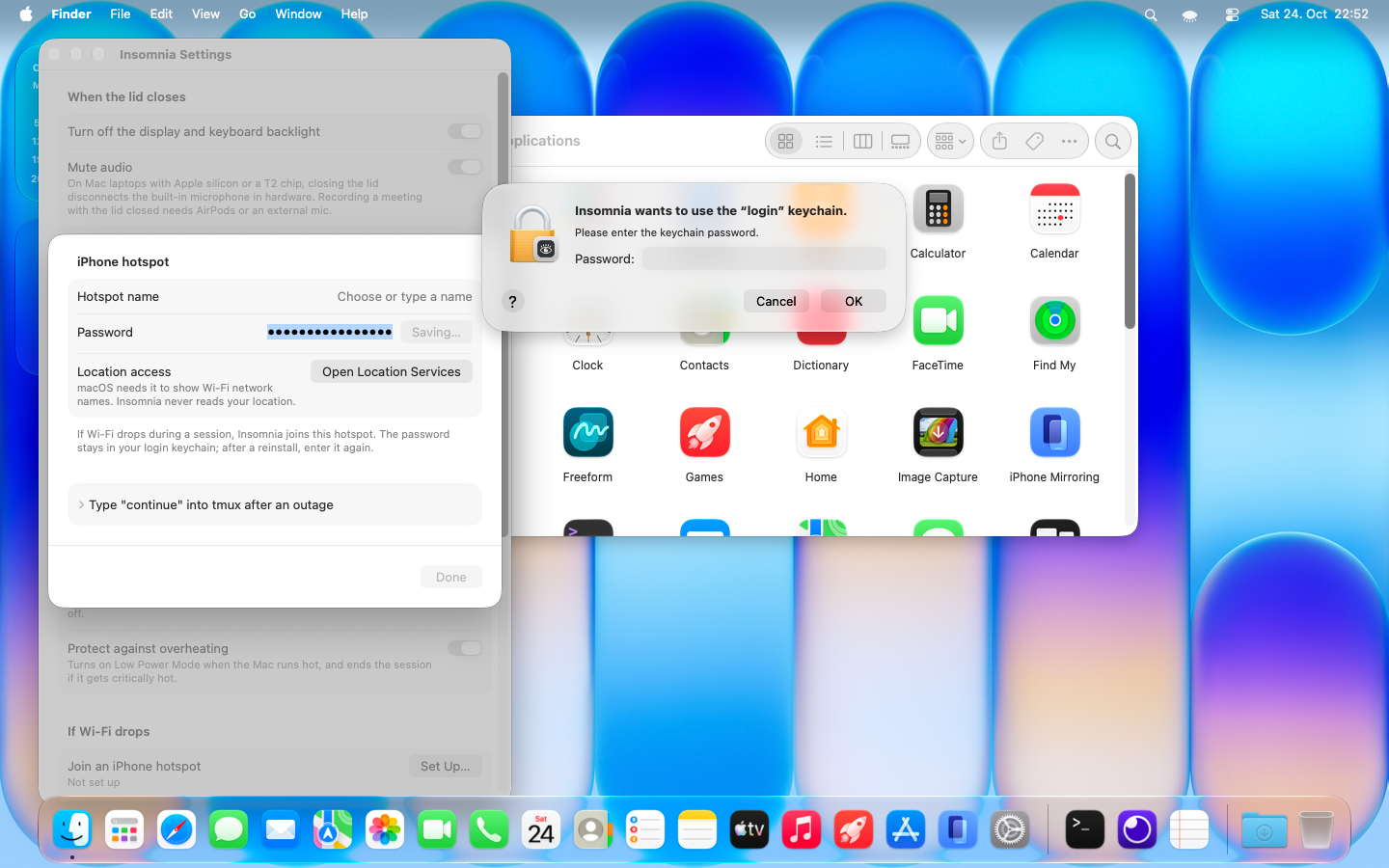Open the Calculator app in Finder
Image resolution: width=1389 pixels, height=868 pixels.
(x=938, y=209)
